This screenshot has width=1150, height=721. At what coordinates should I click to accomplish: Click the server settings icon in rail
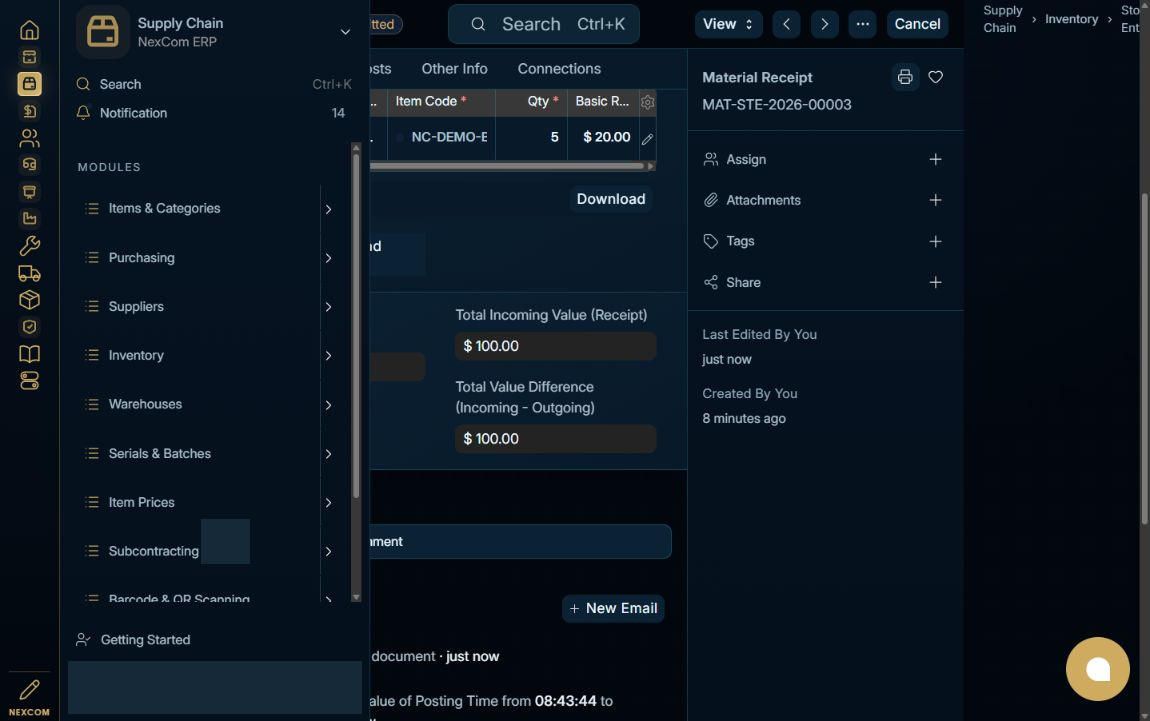[29, 381]
